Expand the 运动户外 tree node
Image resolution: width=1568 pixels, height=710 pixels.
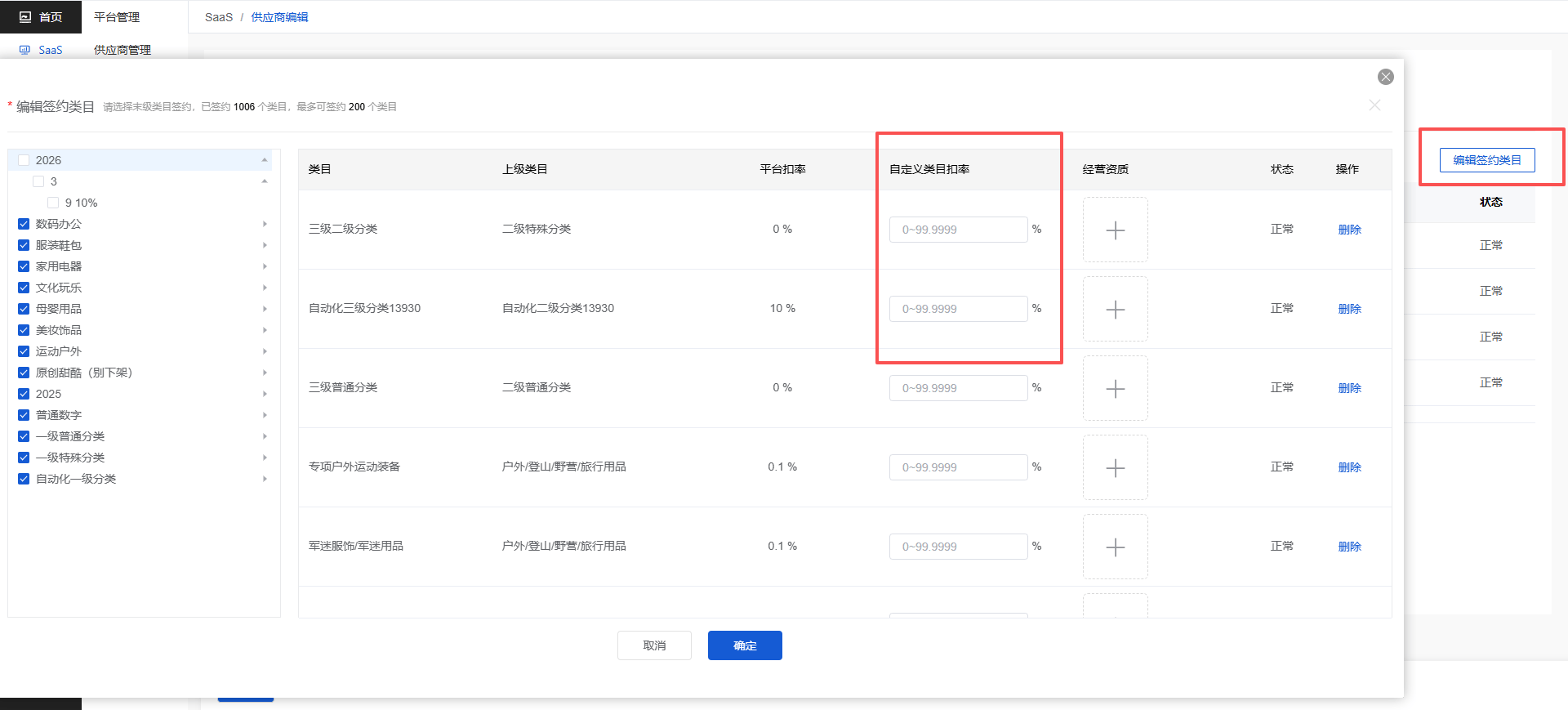(x=265, y=351)
